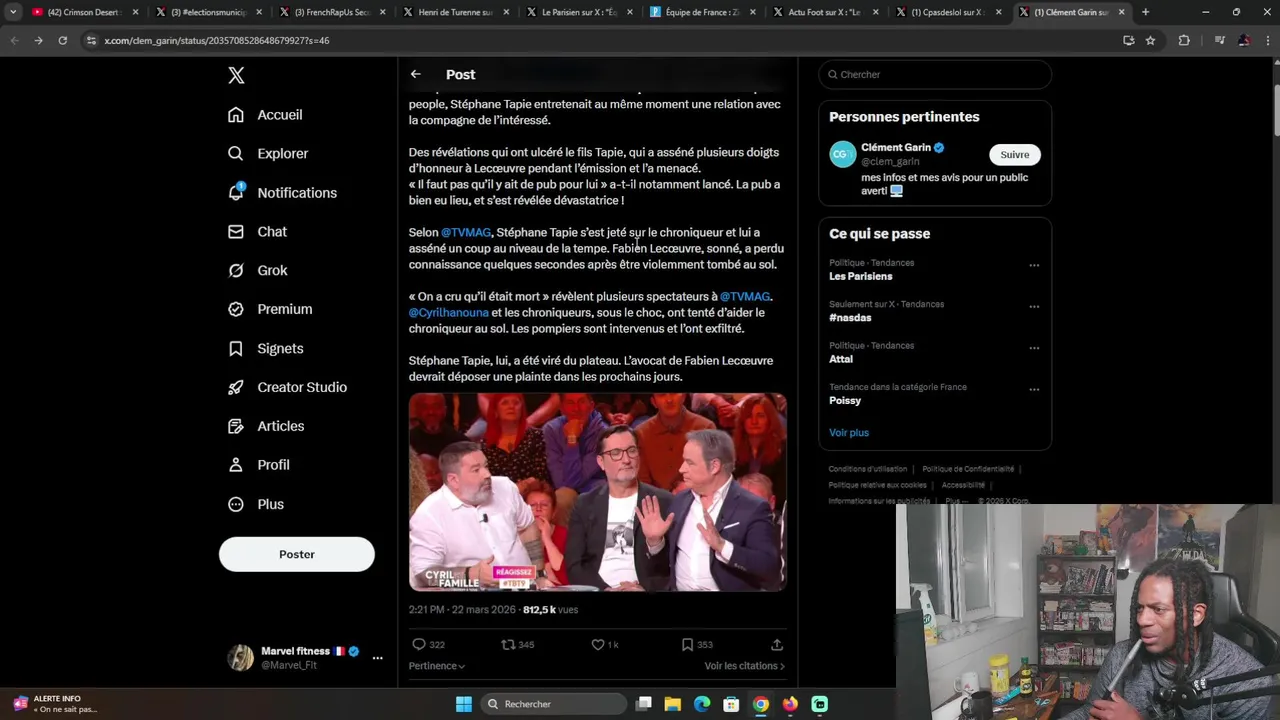Open the Windows Start menu
This screenshot has width=1280, height=720.
[x=464, y=704]
